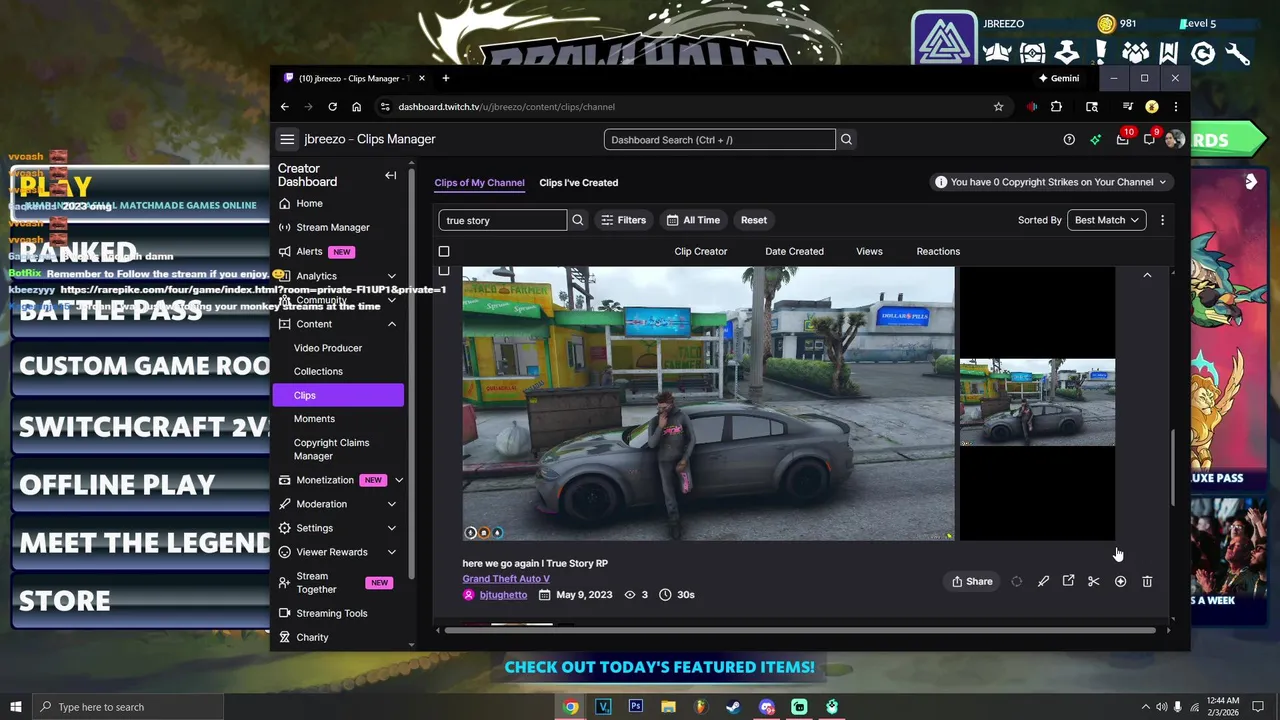Open the three-dot options beside Sorted By
This screenshot has height=720, width=1280.
1162,220
